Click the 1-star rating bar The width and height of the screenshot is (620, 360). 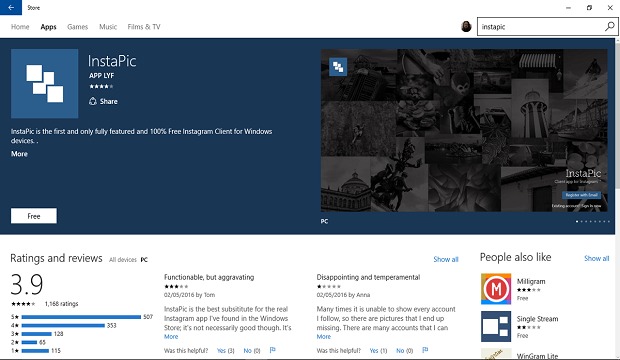tap(35, 351)
